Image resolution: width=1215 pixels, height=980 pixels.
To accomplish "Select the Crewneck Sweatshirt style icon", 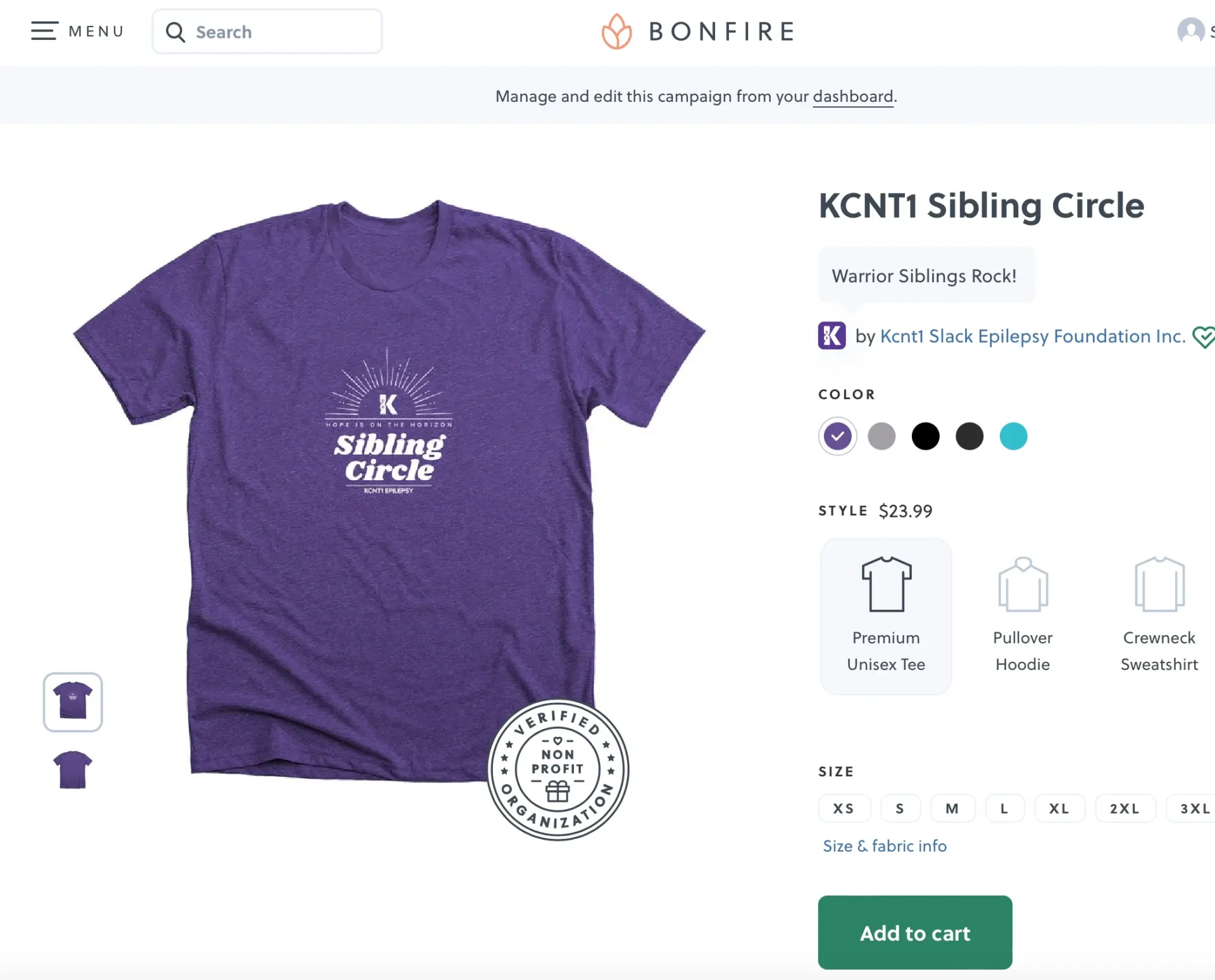I will pyautogui.click(x=1159, y=585).
